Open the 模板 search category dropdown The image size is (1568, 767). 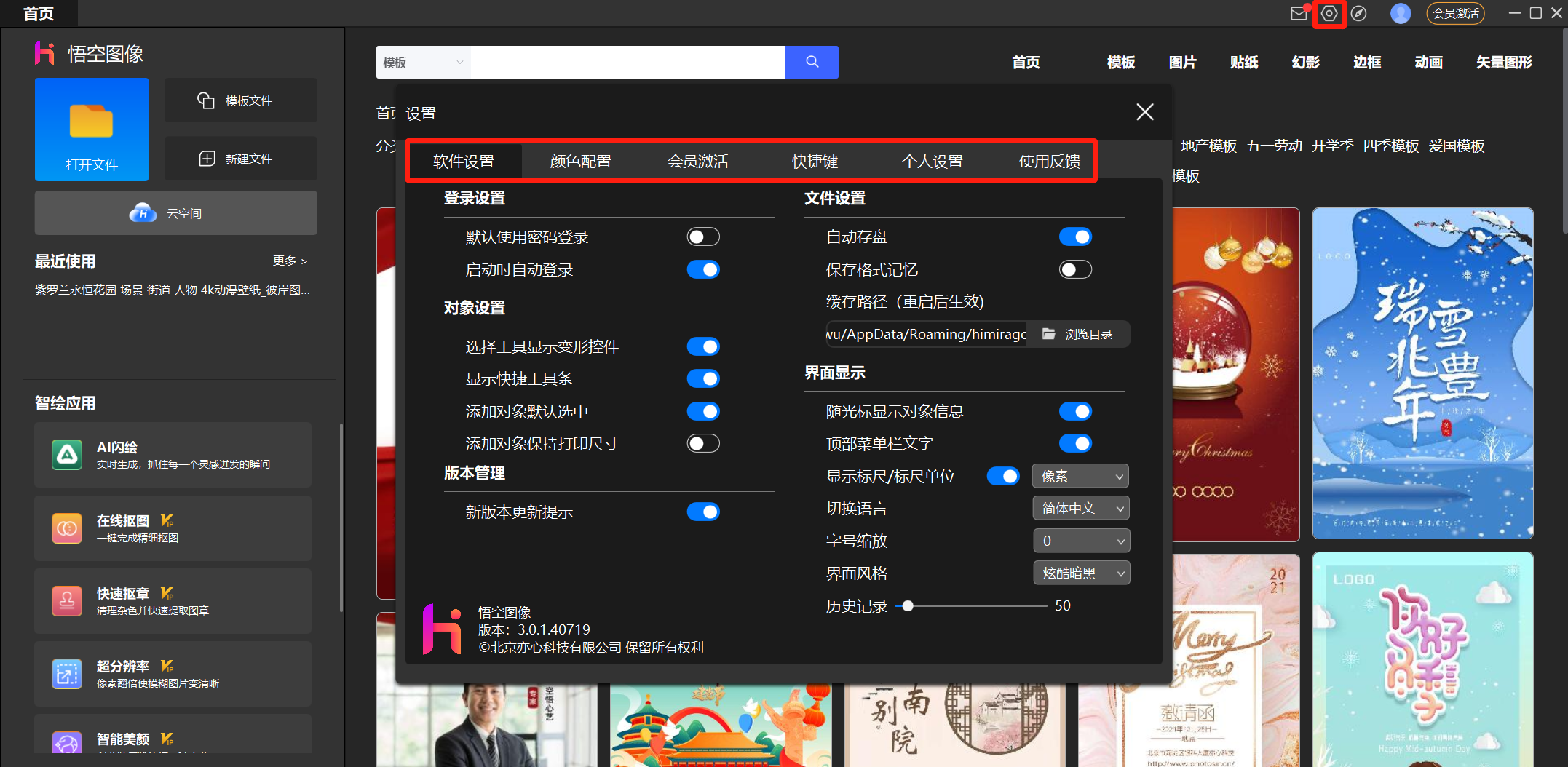tap(423, 62)
